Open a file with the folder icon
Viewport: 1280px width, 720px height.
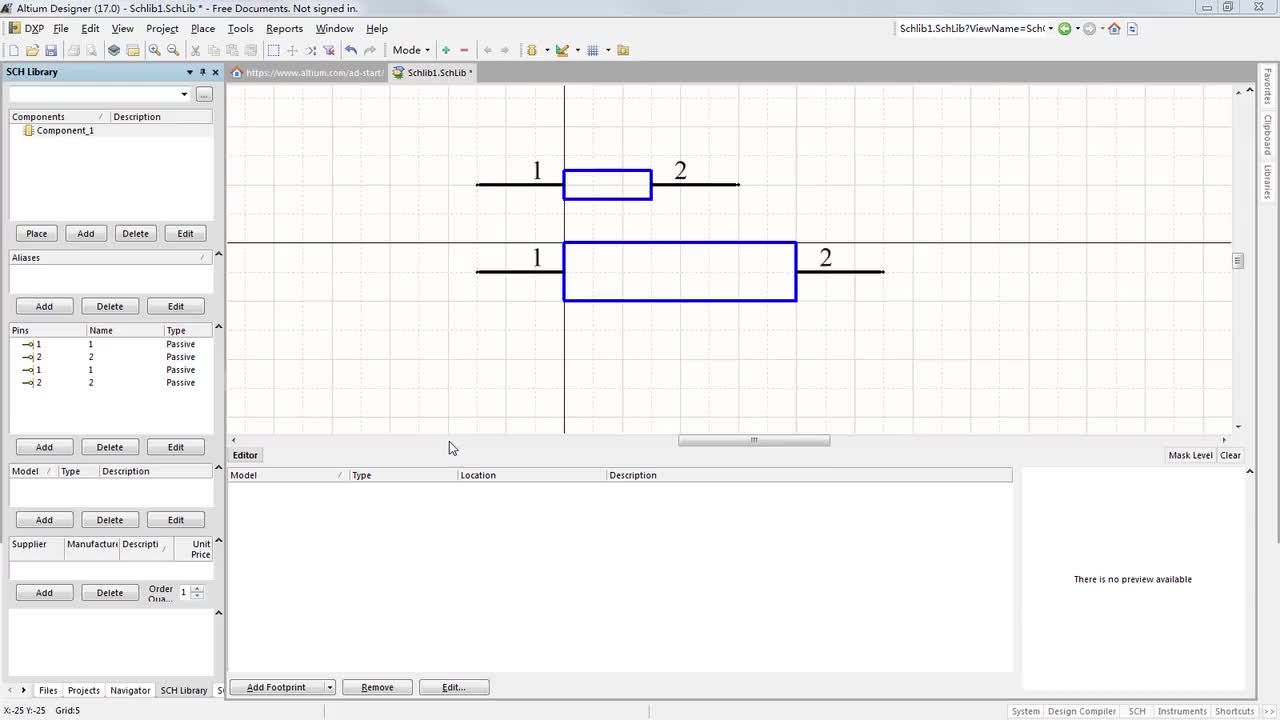33,50
